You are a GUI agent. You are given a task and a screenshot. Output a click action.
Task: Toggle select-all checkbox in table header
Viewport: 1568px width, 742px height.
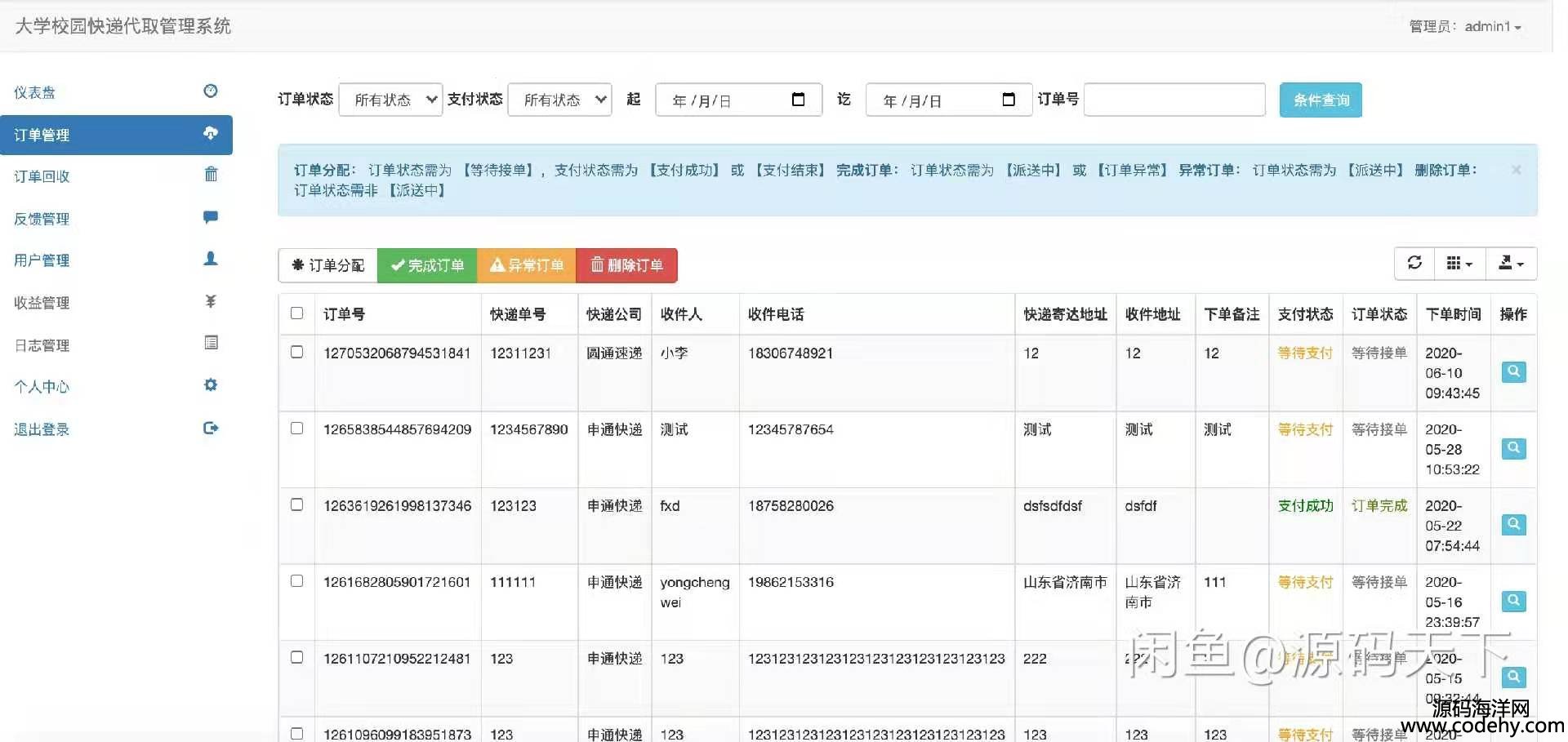[297, 313]
